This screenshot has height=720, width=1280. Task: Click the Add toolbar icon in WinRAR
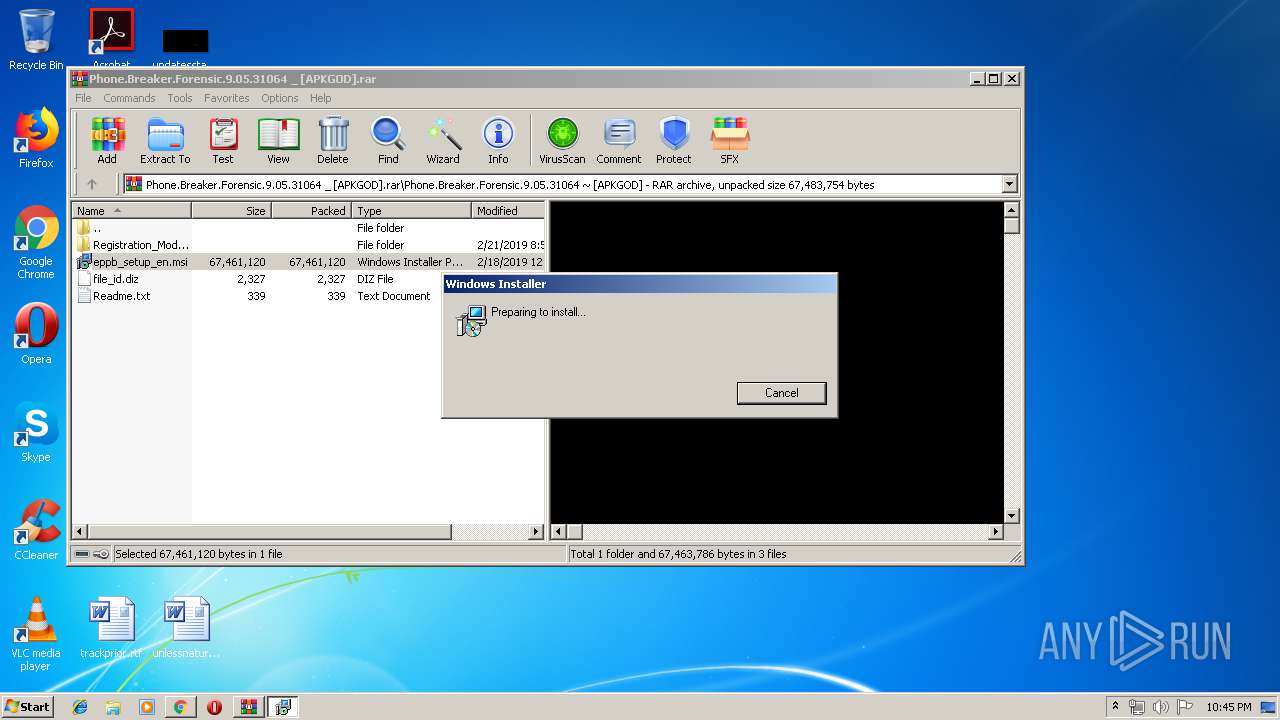[107, 140]
